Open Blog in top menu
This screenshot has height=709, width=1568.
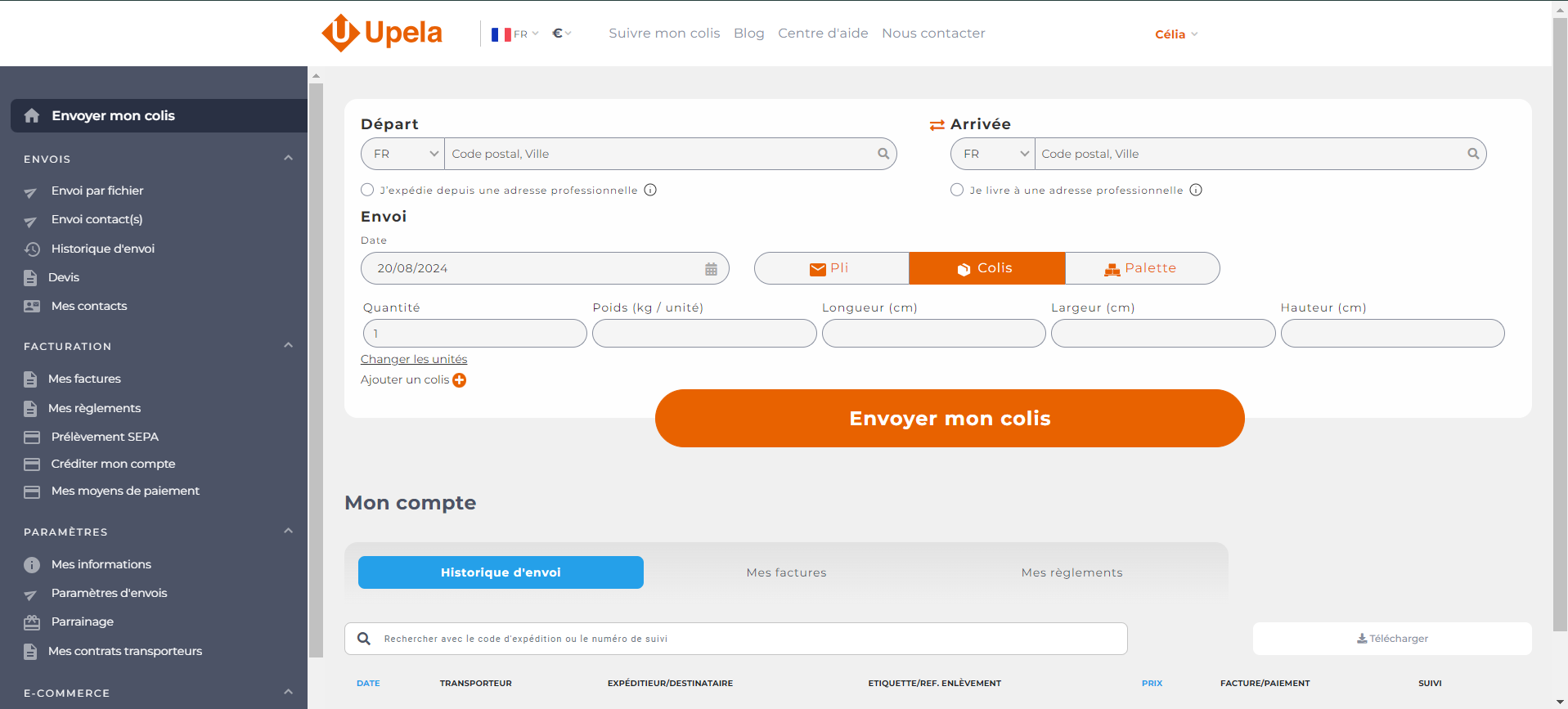pyautogui.click(x=749, y=34)
